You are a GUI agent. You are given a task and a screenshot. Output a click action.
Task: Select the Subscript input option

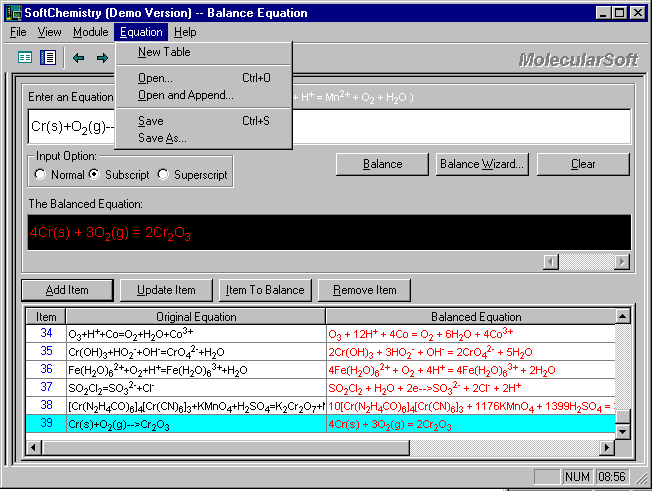click(x=96, y=175)
